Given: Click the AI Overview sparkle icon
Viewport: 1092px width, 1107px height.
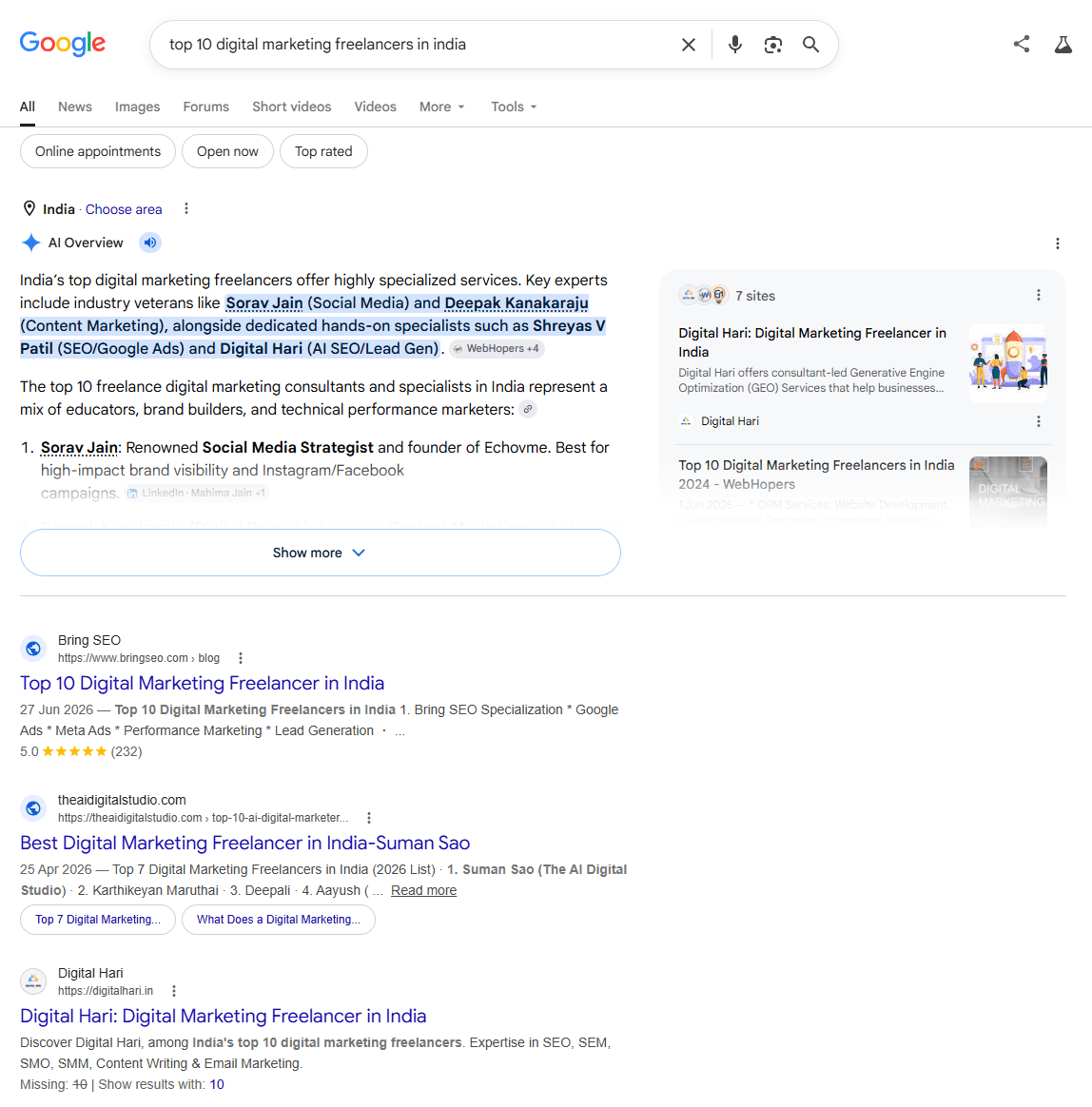Looking at the screenshot, I should (x=31, y=243).
